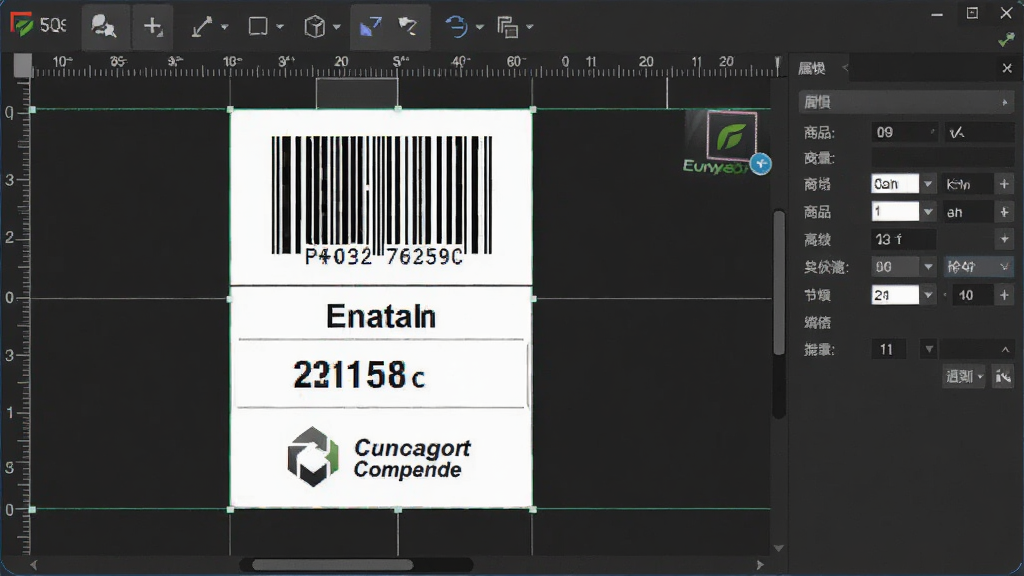Click the horizontal scrollbar left arrow
1024x576 pixels.
(x=33, y=565)
